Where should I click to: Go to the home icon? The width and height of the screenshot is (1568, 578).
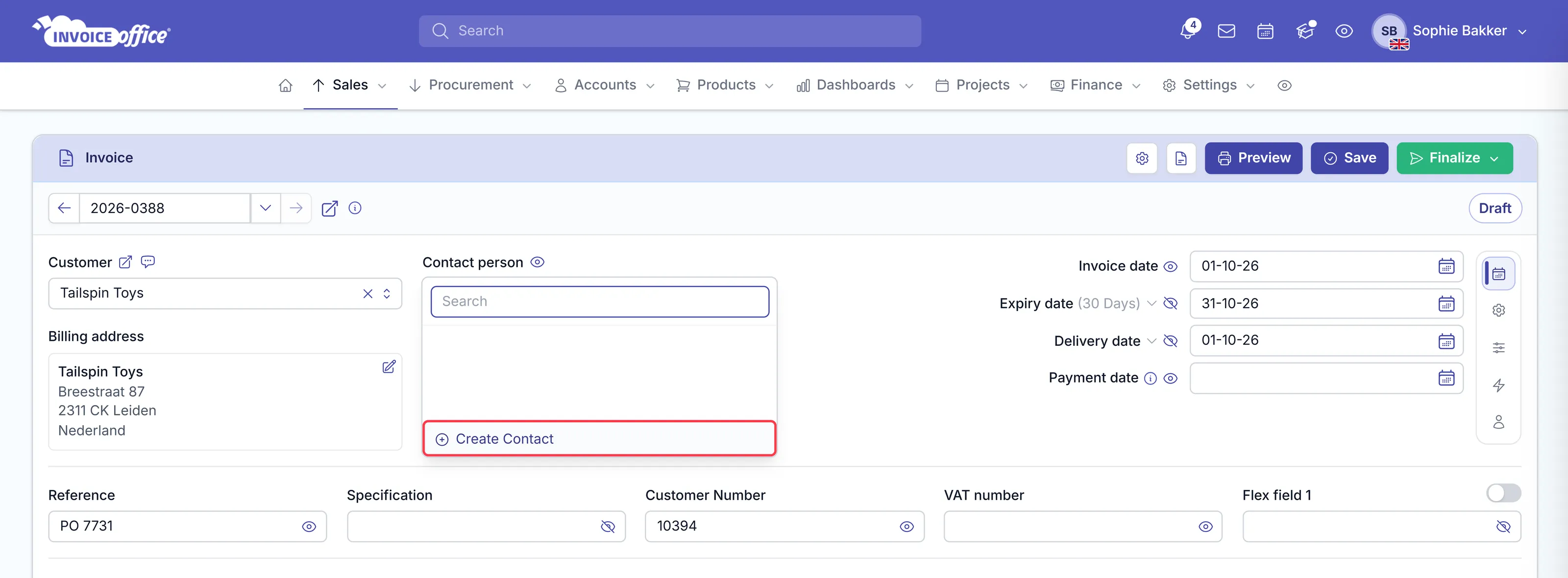point(286,85)
